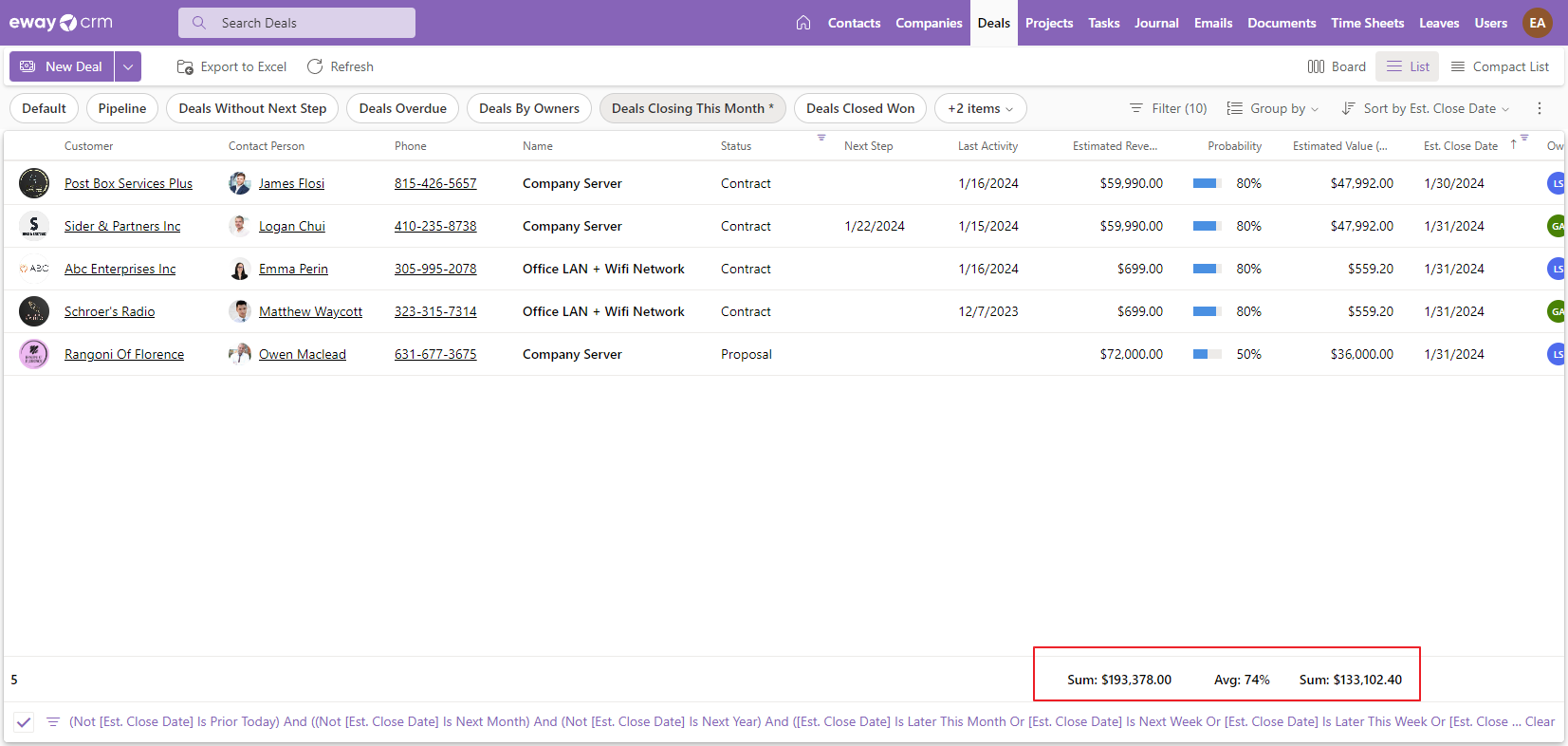Expand New Deal dropdown arrow

(128, 66)
